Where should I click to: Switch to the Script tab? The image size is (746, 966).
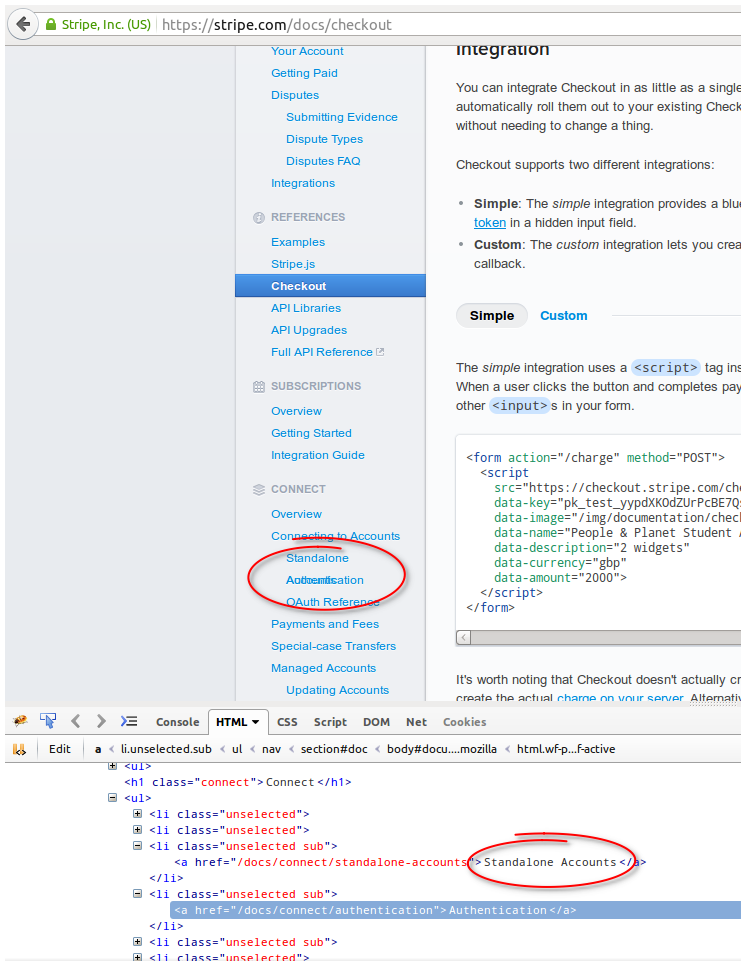point(330,722)
